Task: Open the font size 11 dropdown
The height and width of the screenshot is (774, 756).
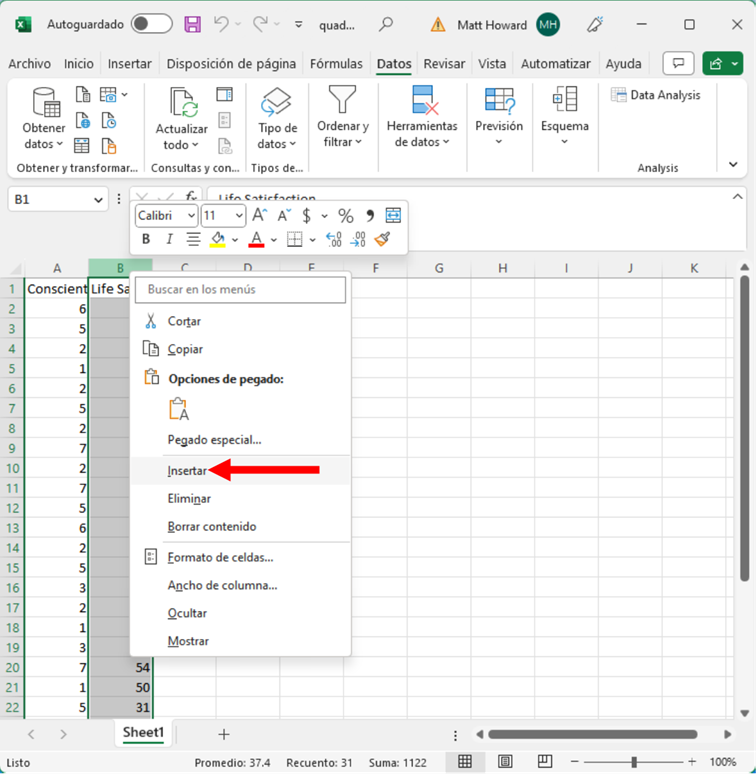Action: click(x=239, y=216)
